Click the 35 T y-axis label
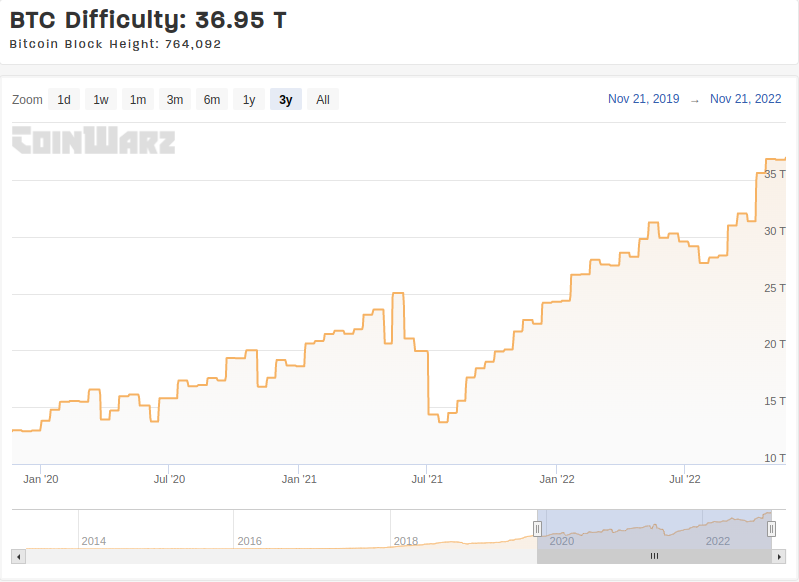 [775, 175]
